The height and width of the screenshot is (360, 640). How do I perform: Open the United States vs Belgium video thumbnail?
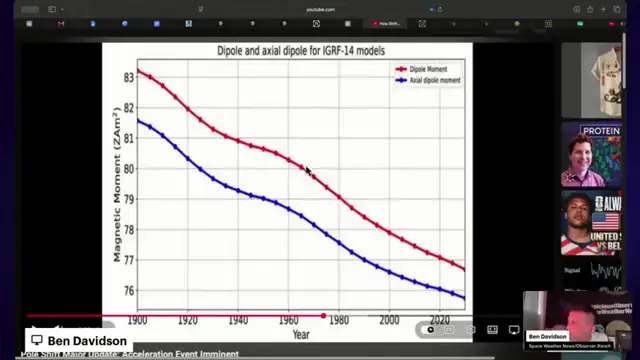591,223
